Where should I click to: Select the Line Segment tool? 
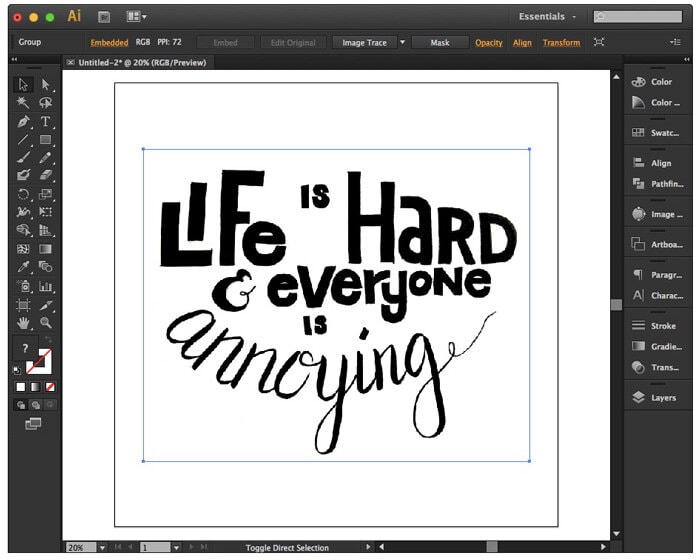tap(23, 140)
